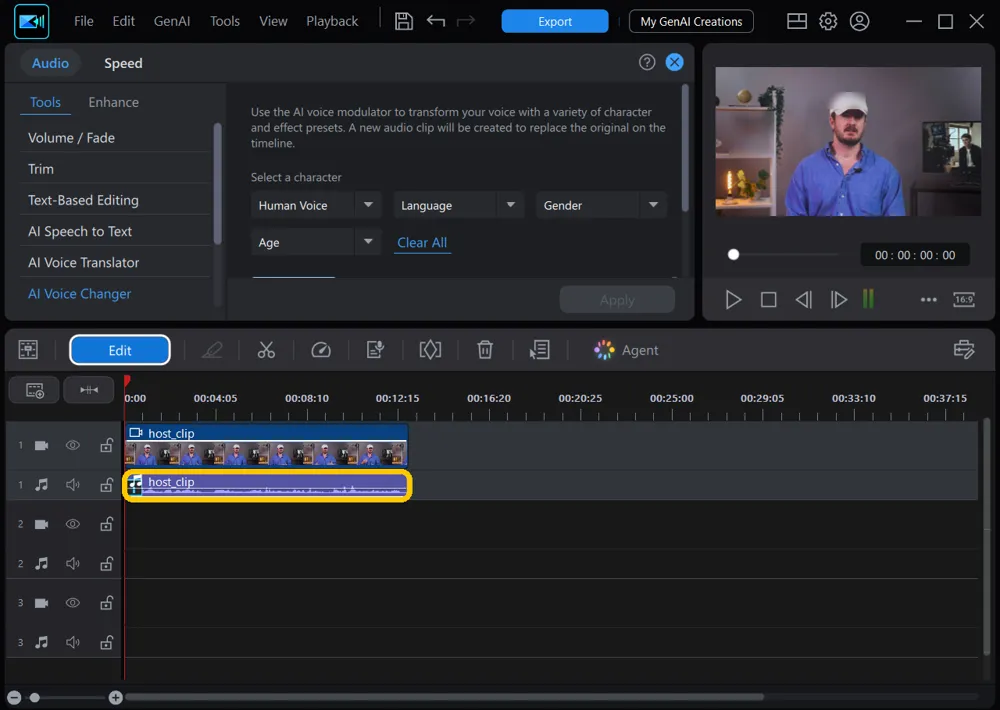Open the Age dropdown
The width and height of the screenshot is (1000, 710).
316,242
